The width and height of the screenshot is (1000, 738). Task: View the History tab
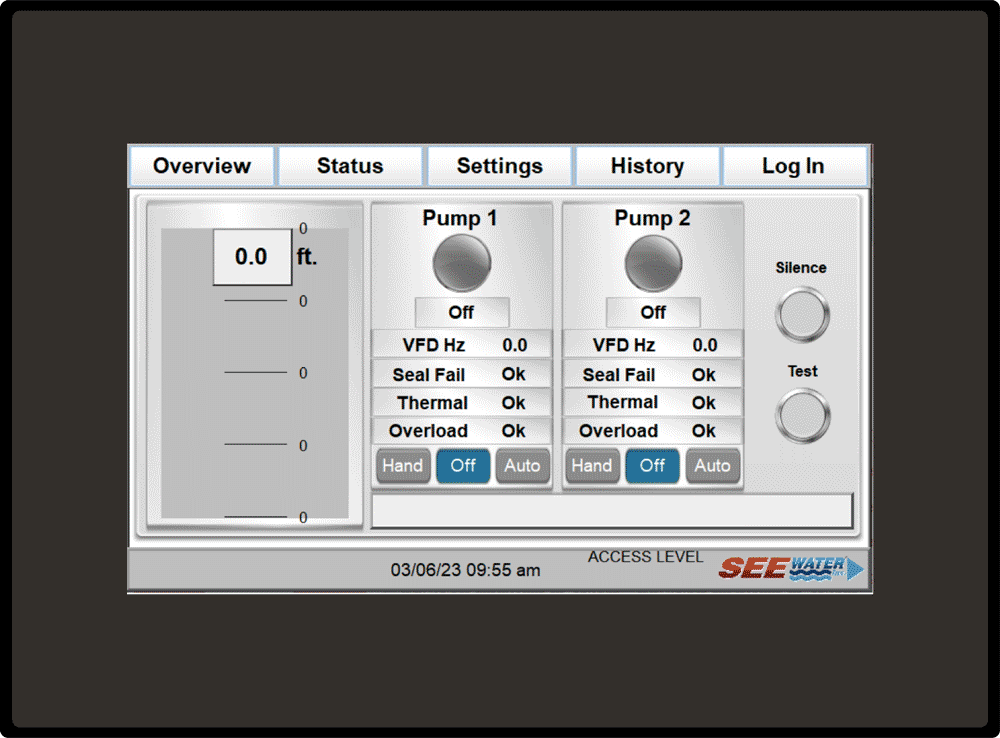(647, 166)
